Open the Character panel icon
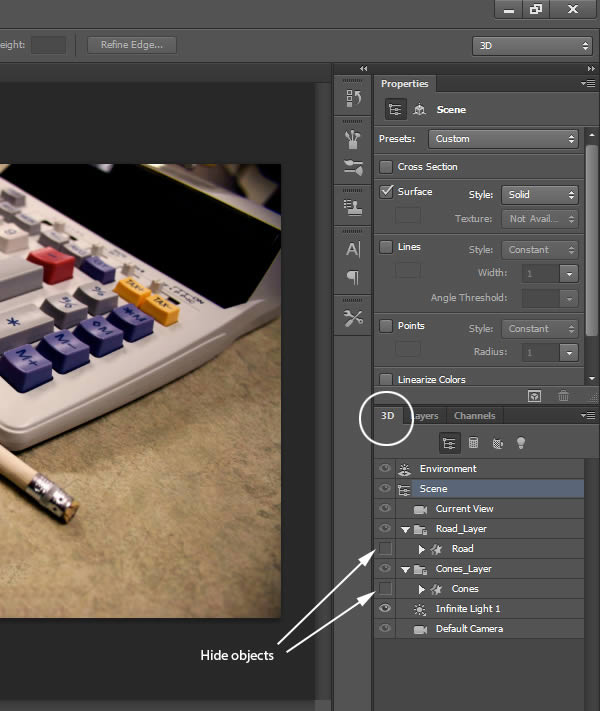This screenshot has height=711, width=600. (353, 249)
